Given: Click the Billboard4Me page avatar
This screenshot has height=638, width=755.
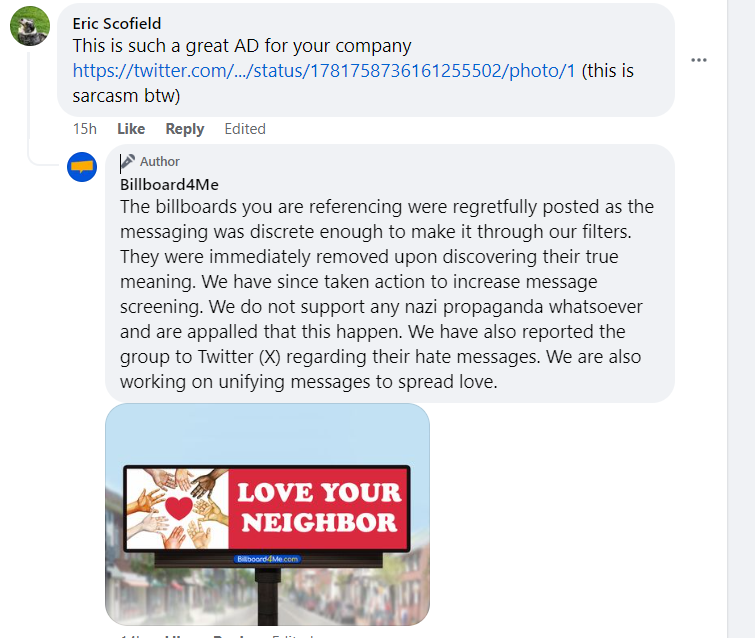Looking at the screenshot, I should (x=81, y=167).
